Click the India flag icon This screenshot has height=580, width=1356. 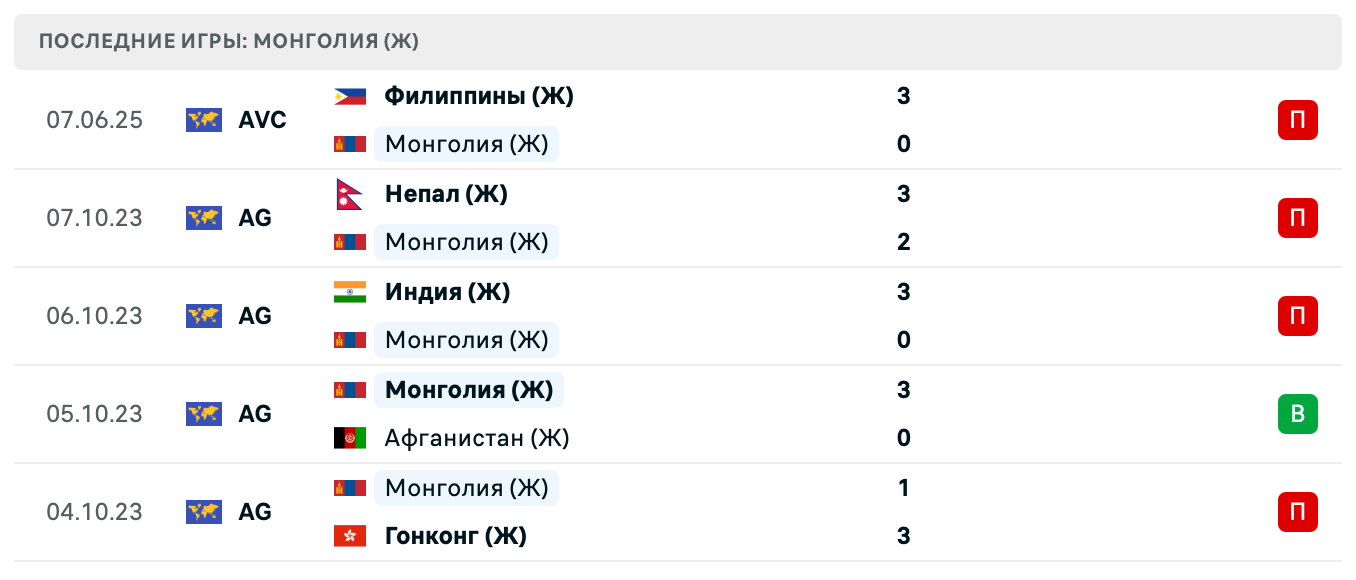tap(349, 292)
